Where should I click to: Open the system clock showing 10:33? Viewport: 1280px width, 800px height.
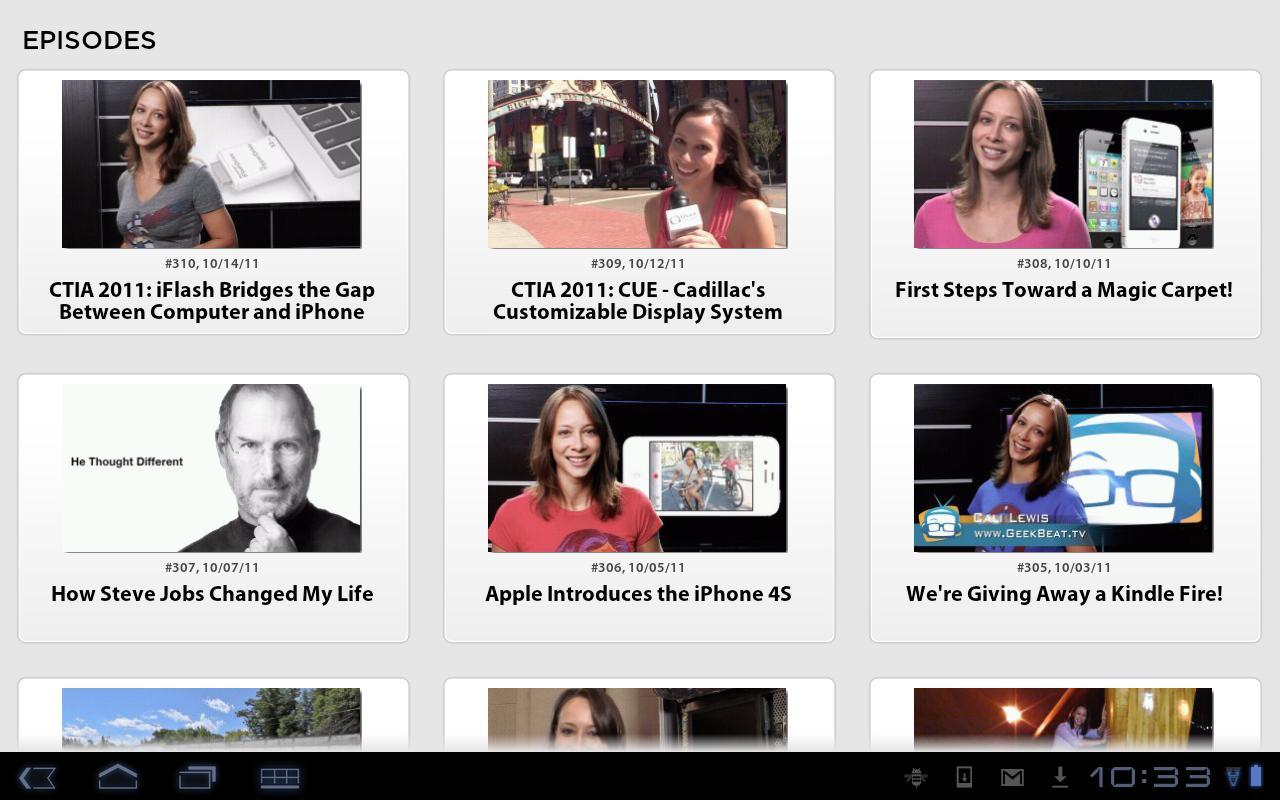pyautogui.click(x=1149, y=777)
